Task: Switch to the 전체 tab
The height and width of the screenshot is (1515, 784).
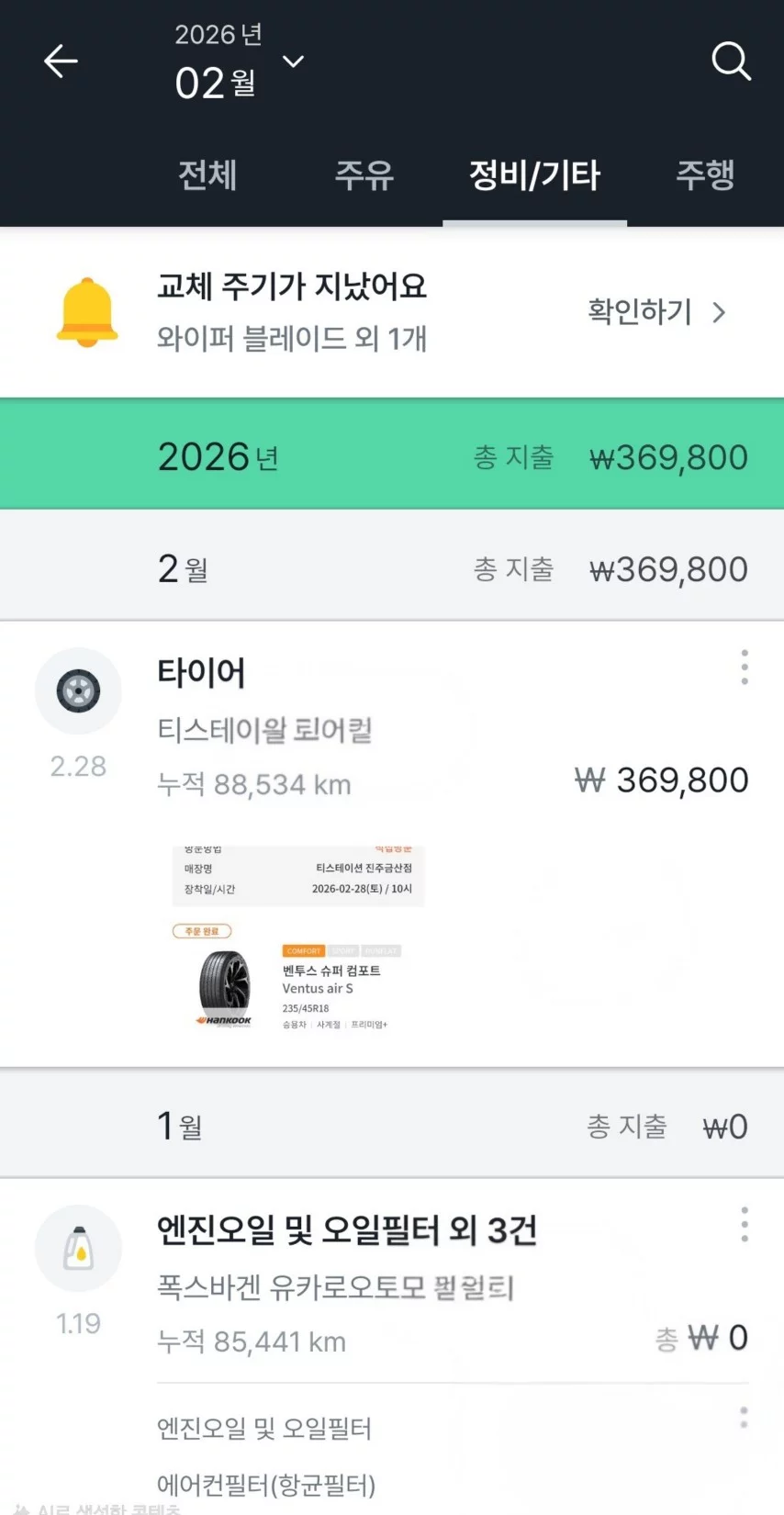Action: (207, 174)
